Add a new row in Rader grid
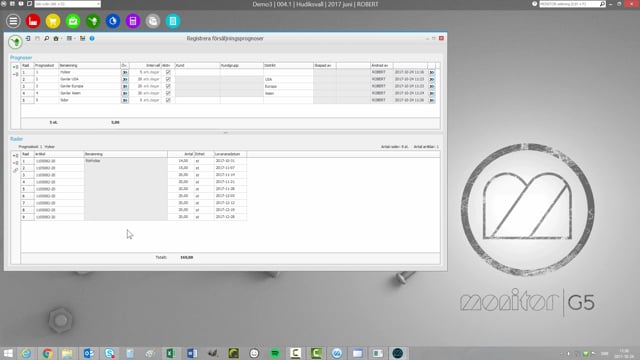The width and height of the screenshot is (640, 360). (15, 156)
